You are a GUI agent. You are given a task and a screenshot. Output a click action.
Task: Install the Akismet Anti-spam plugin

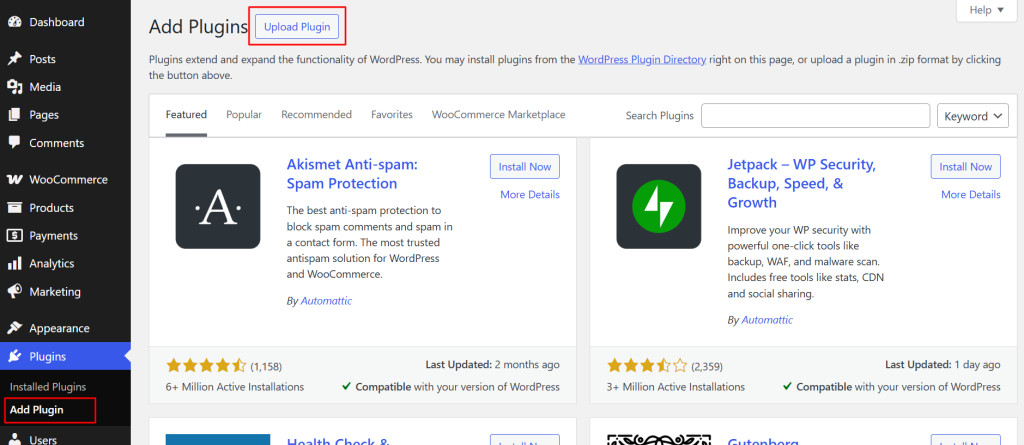tap(525, 167)
